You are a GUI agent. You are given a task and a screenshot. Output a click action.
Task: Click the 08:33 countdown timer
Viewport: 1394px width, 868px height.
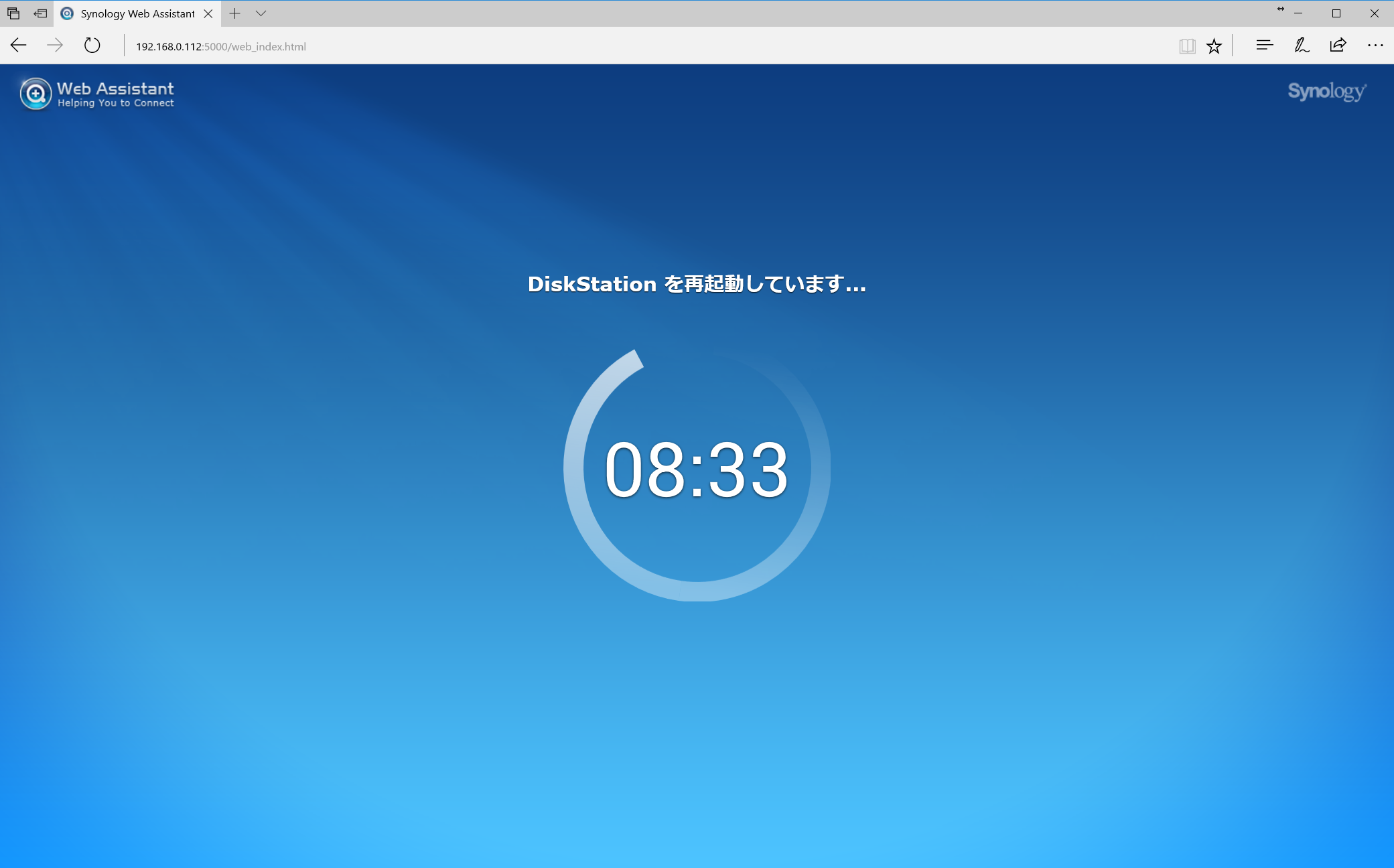(697, 469)
